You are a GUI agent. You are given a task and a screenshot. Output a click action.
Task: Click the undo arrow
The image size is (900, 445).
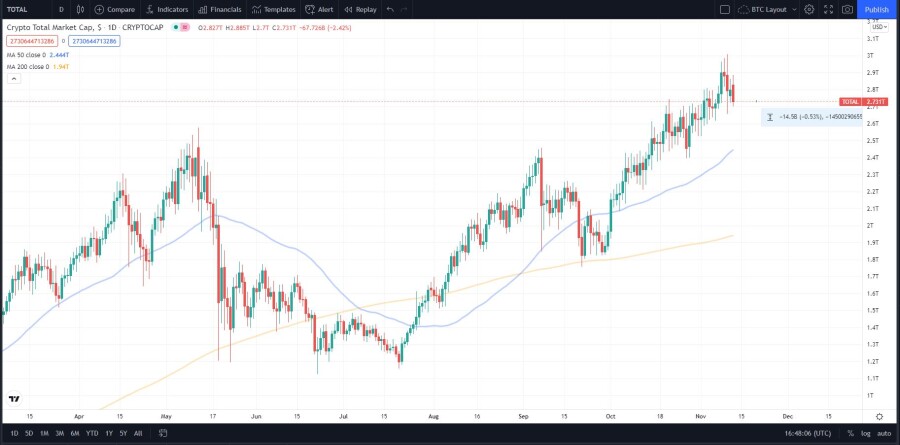(x=390, y=9)
